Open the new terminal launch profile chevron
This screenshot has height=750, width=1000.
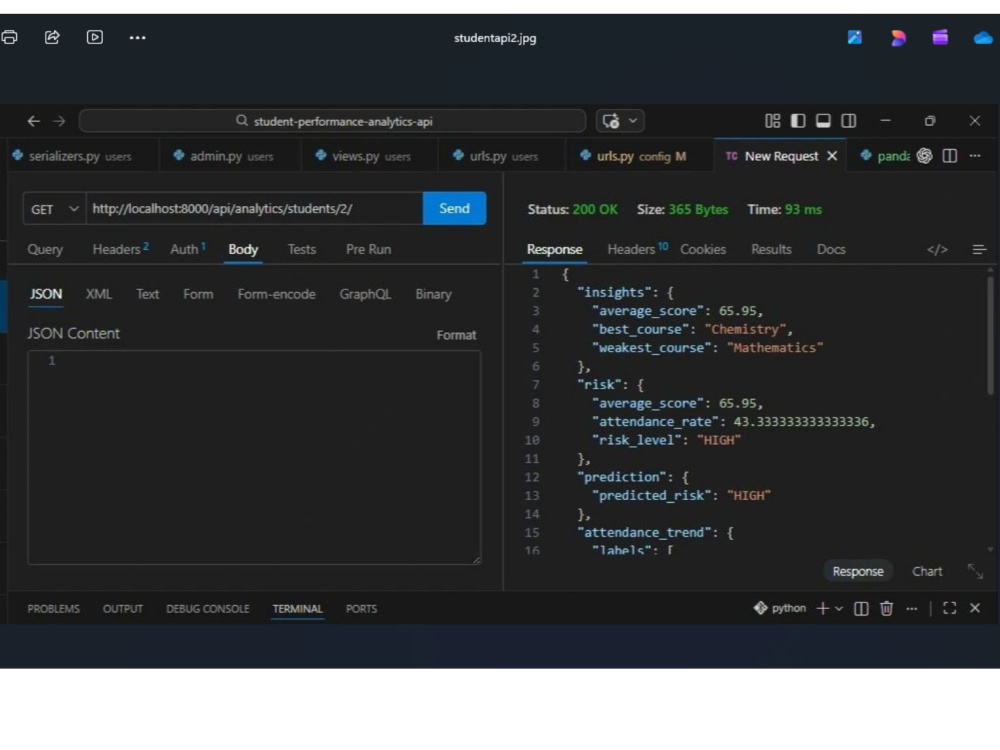click(839, 608)
